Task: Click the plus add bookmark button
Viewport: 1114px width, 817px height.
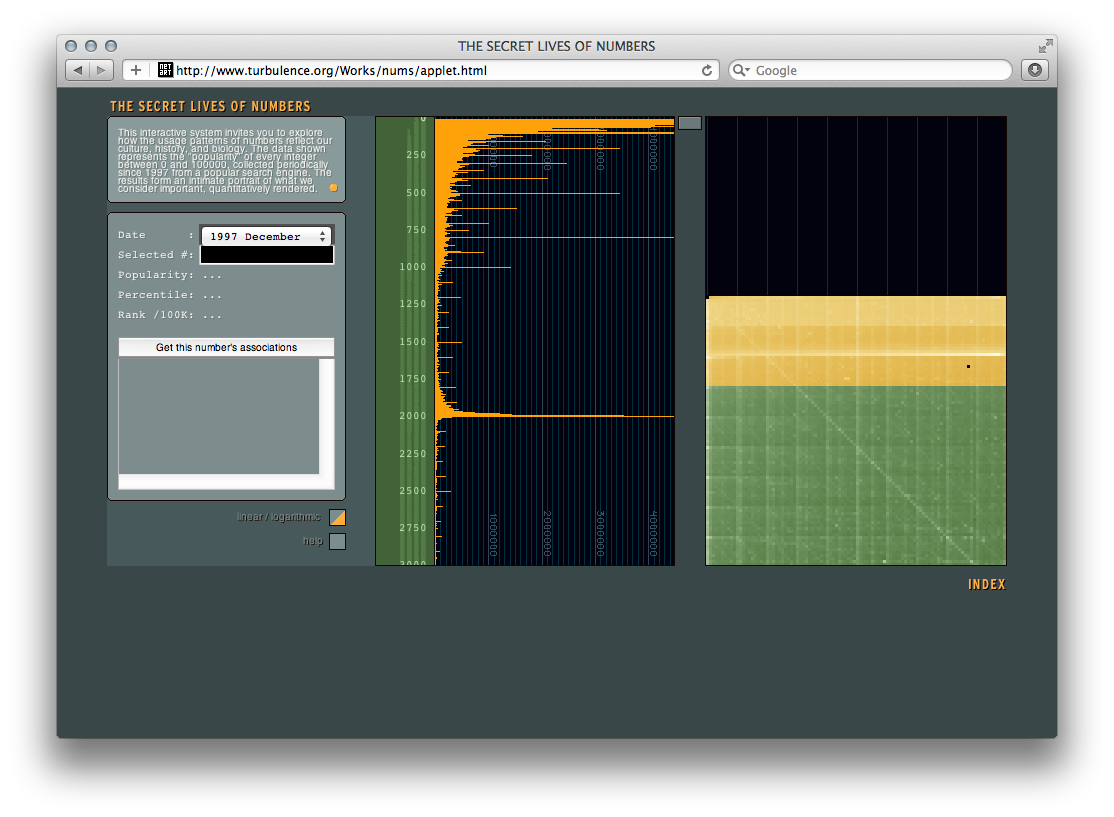Action: coord(135,70)
